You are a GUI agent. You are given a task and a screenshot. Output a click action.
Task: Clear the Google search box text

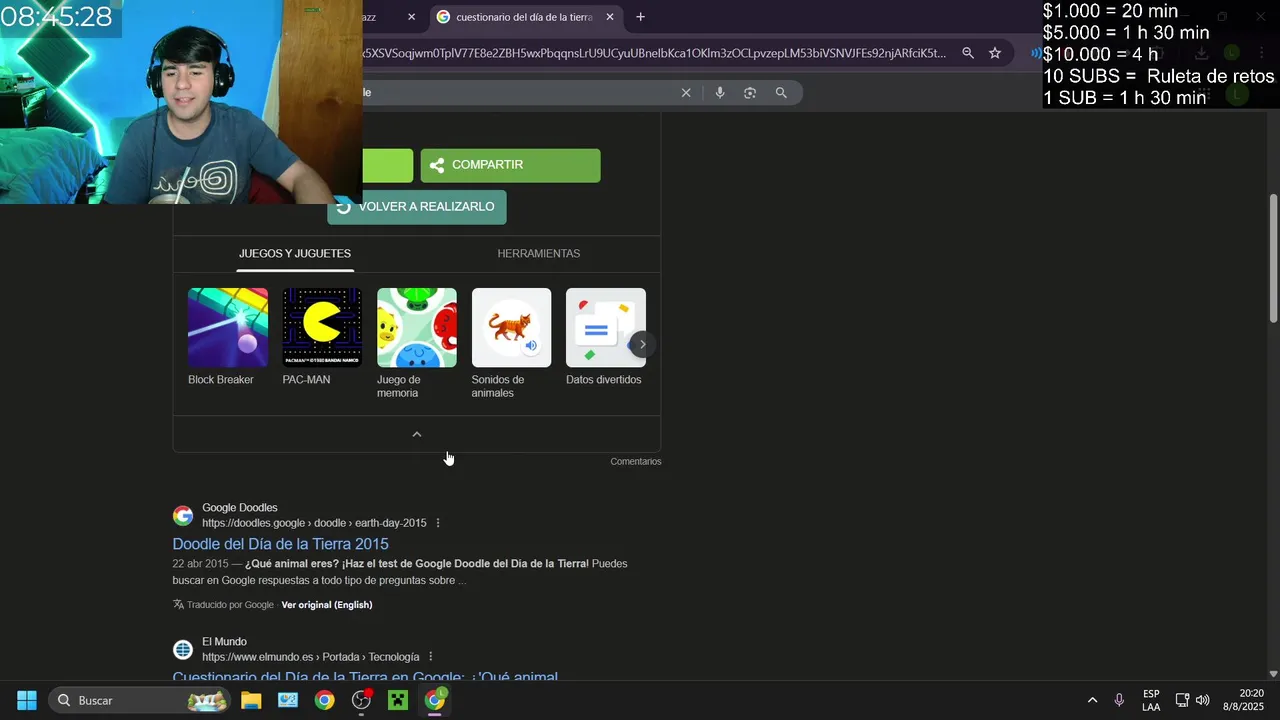[x=686, y=93]
